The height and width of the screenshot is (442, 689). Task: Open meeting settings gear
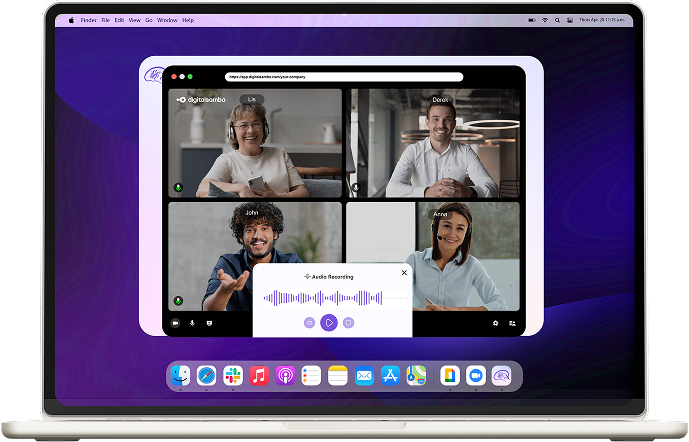pos(496,323)
